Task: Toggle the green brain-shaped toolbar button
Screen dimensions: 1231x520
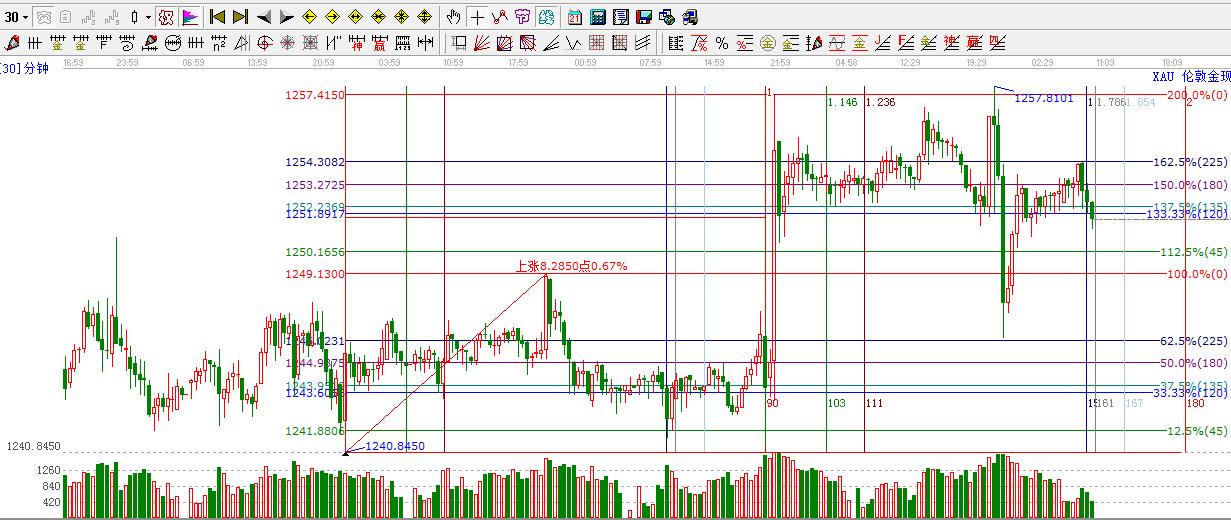Action: point(545,17)
